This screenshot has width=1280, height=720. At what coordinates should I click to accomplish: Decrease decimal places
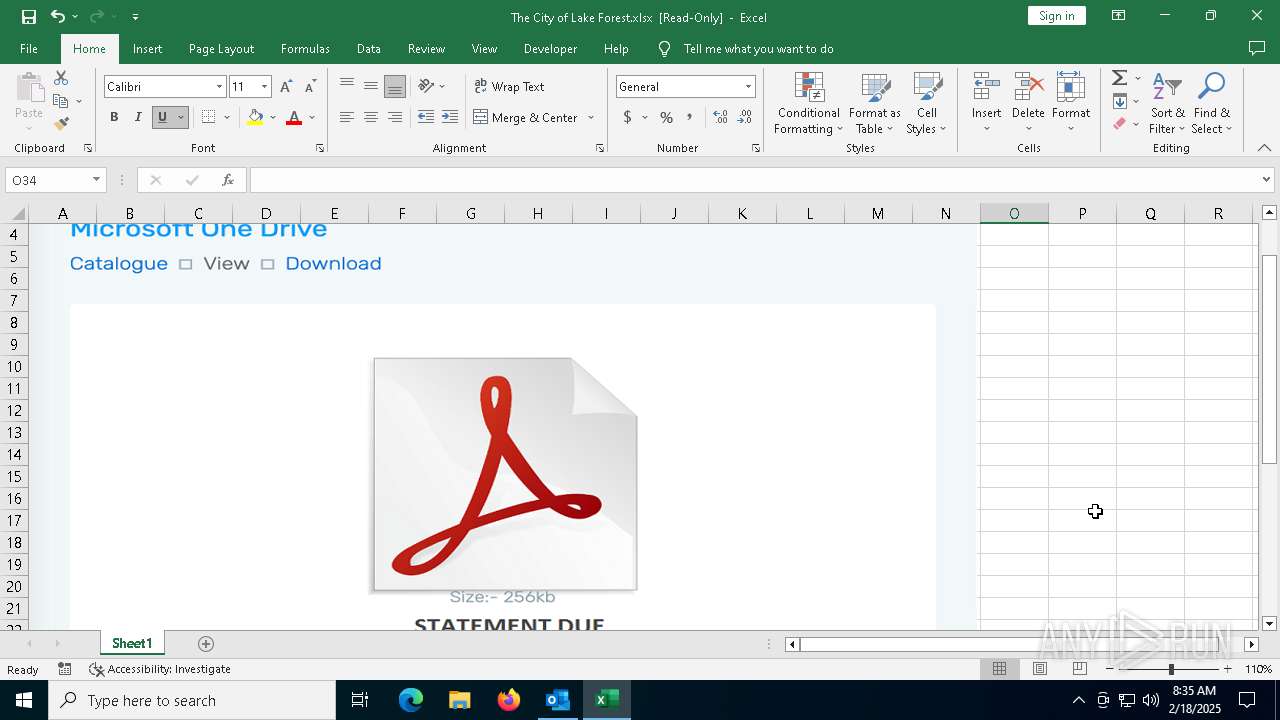coord(745,117)
